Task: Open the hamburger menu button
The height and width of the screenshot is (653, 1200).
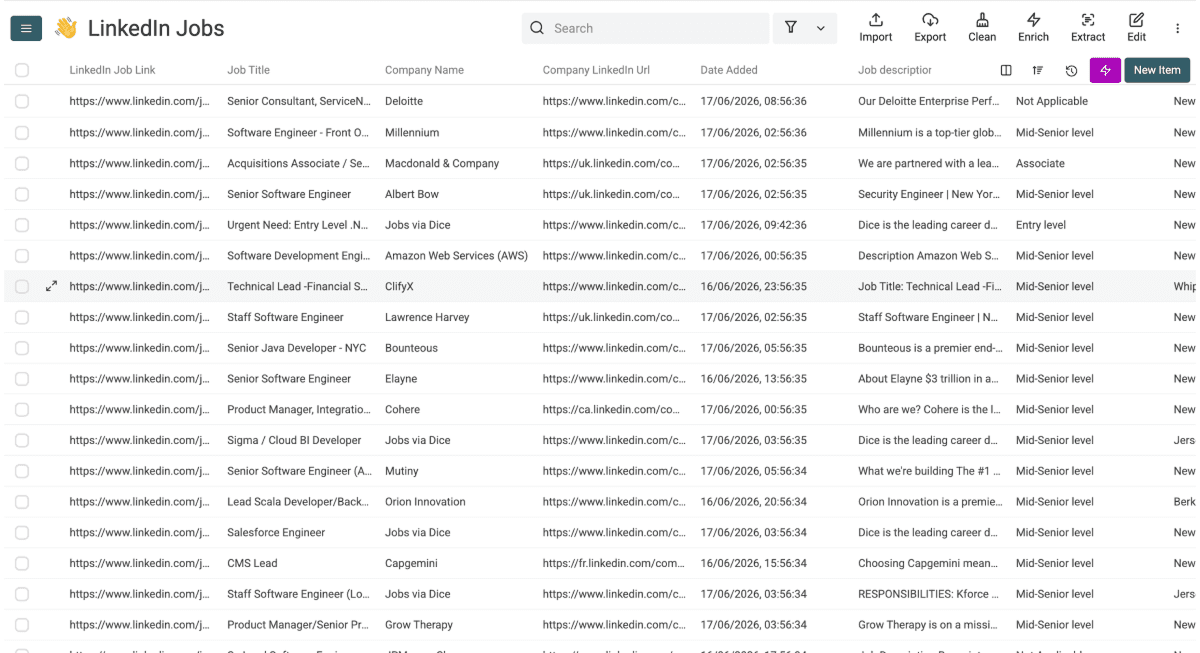Action: pyautogui.click(x=25, y=29)
